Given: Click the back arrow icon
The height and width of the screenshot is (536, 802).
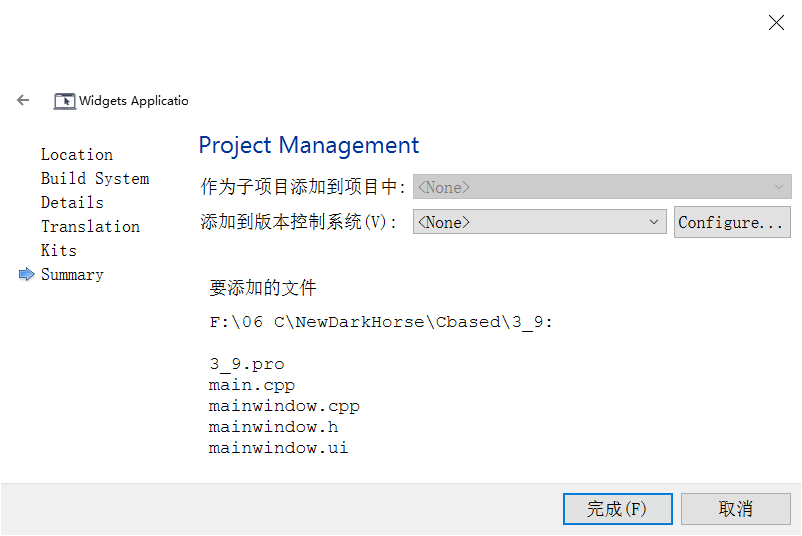Looking at the screenshot, I should (x=23, y=100).
